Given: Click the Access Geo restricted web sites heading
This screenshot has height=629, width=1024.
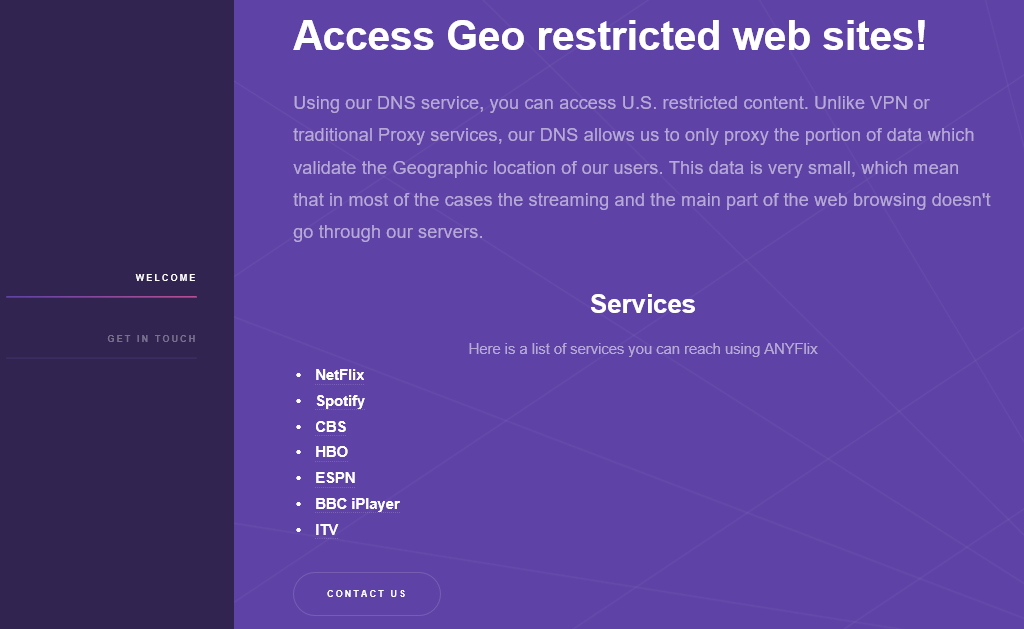Looking at the screenshot, I should point(610,37).
